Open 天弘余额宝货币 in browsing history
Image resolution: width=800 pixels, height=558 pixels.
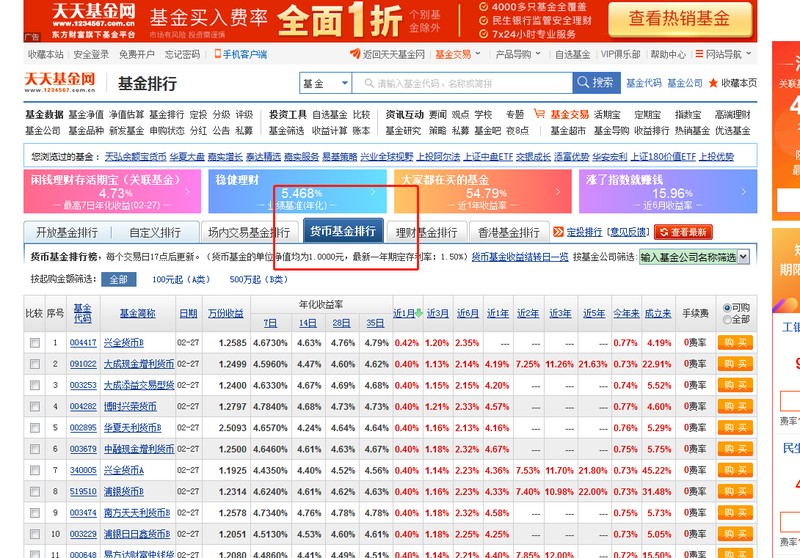tap(136, 157)
